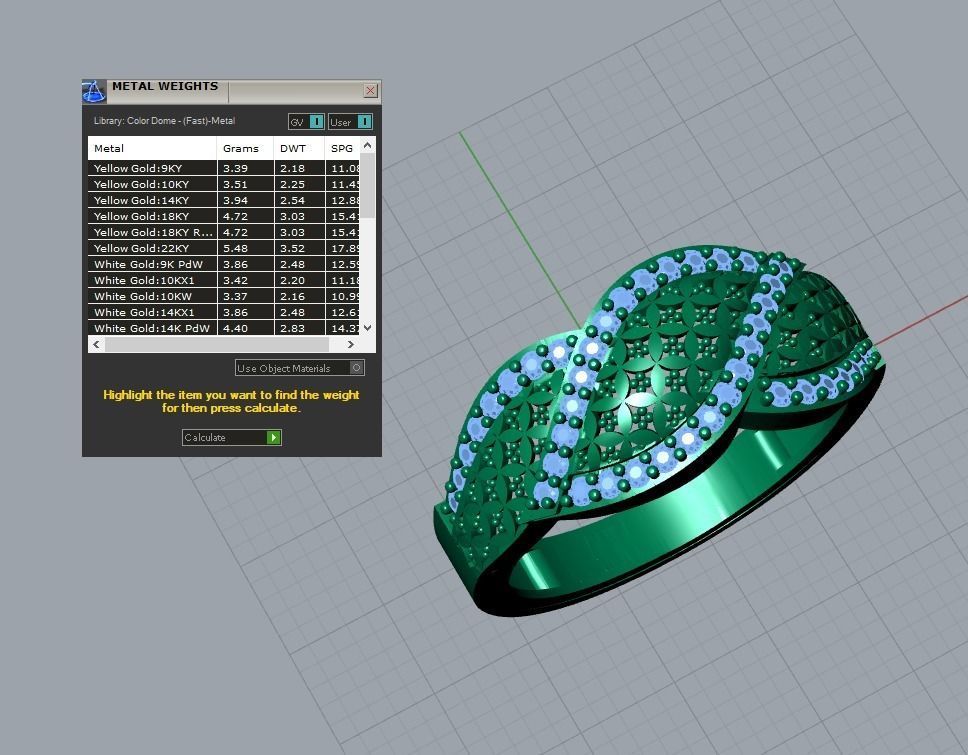Click the 2.16 DWT value
This screenshot has width=968, height=755.
[x=292, y=296]
